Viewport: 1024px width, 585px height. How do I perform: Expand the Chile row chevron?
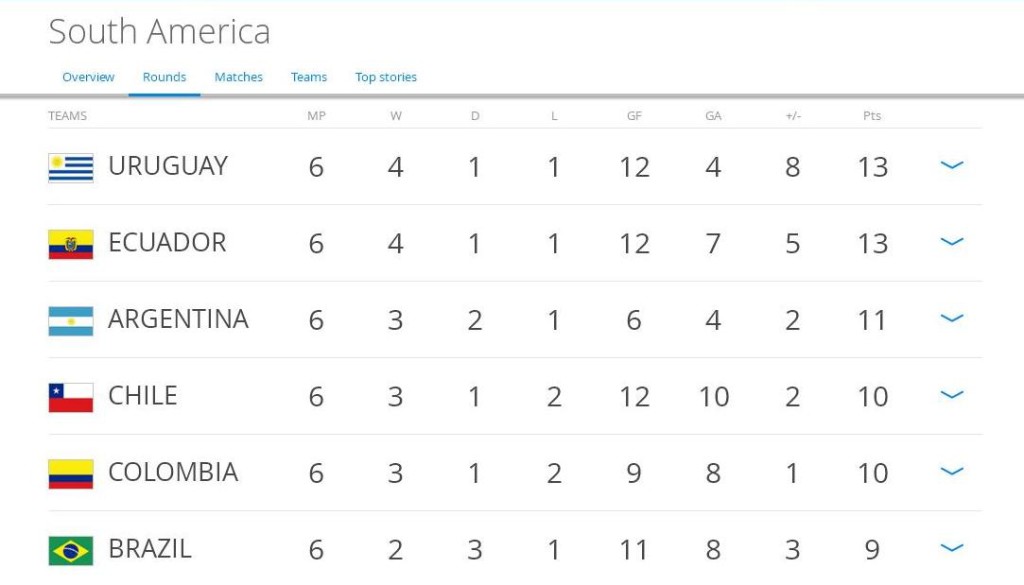(x=952, y=395)
